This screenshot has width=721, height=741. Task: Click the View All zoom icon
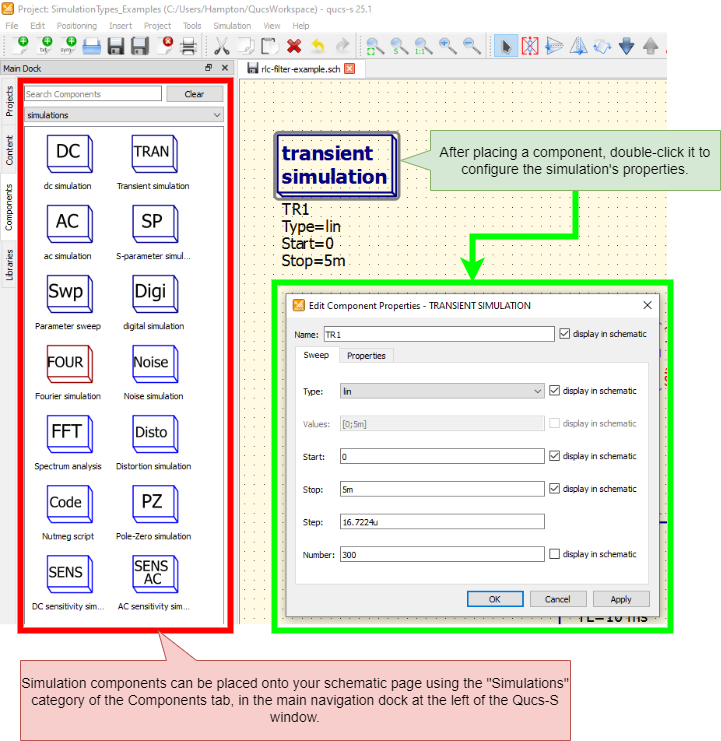pyautogui.click(x=375, y=46)
